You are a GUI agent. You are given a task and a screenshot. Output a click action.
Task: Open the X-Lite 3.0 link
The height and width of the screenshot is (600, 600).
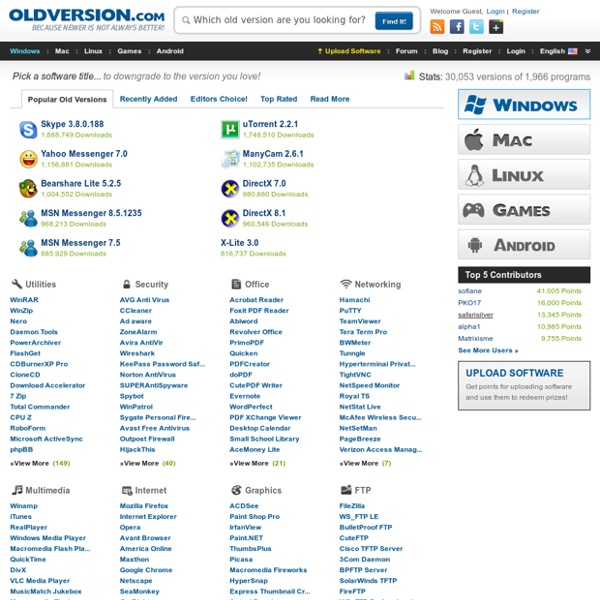(x=240, y=243)
